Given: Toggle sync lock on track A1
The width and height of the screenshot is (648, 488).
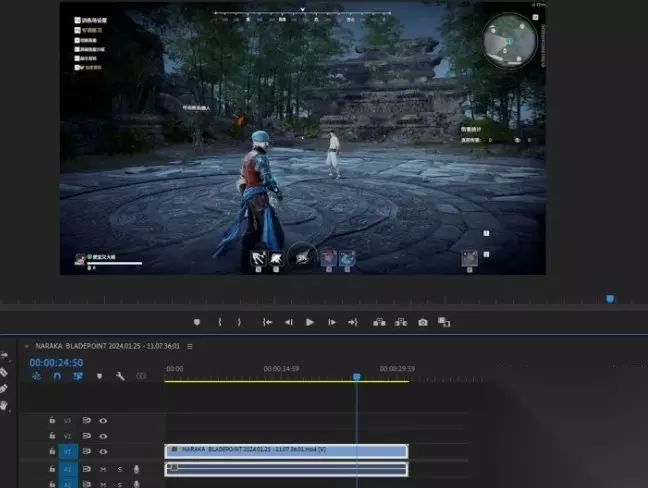Looking at the screenshot, I should click(x=86, y=469).
